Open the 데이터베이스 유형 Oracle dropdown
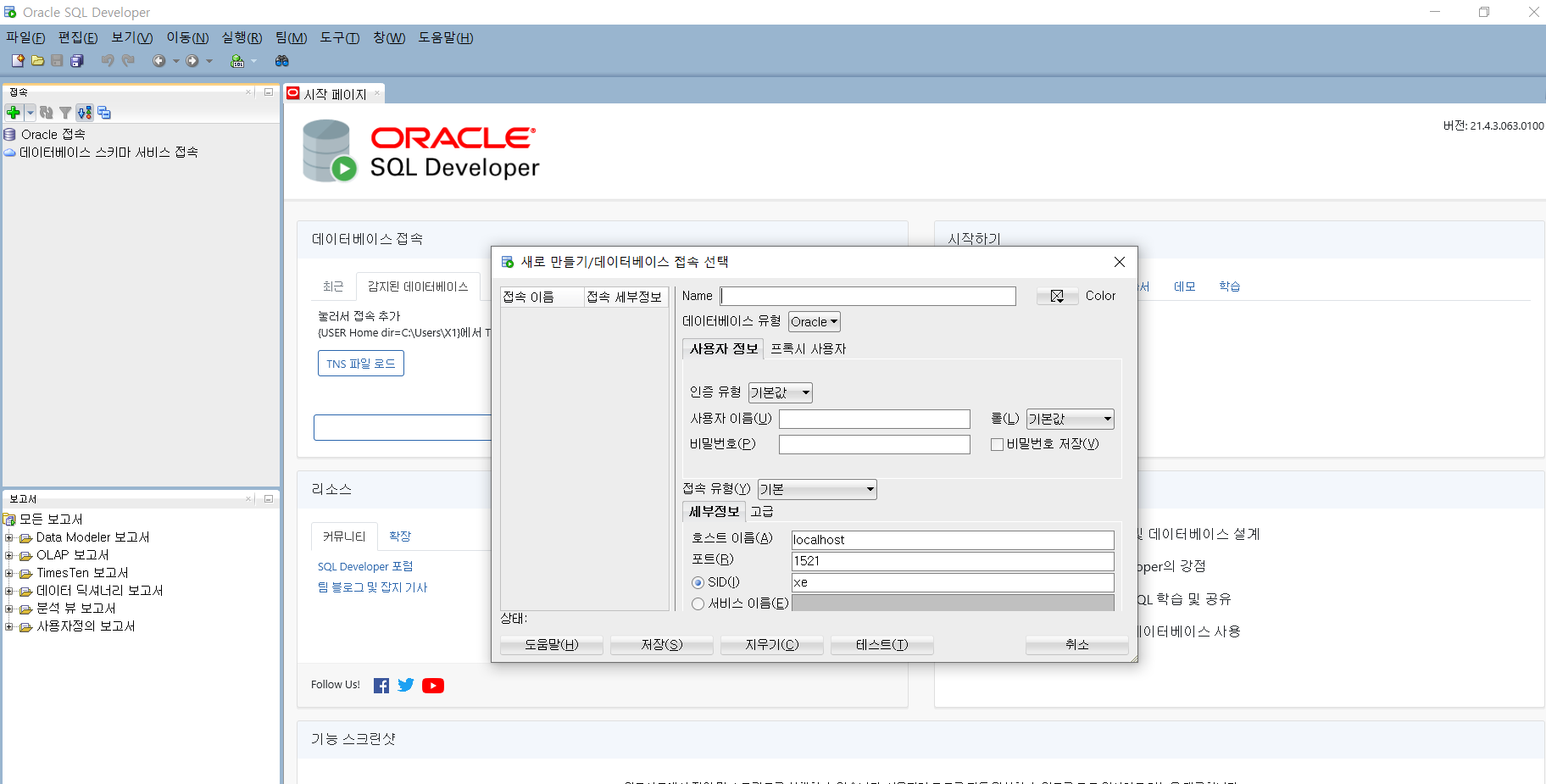Image resolution: width=1546 pixels, height=784 pixels. point(815,322)
